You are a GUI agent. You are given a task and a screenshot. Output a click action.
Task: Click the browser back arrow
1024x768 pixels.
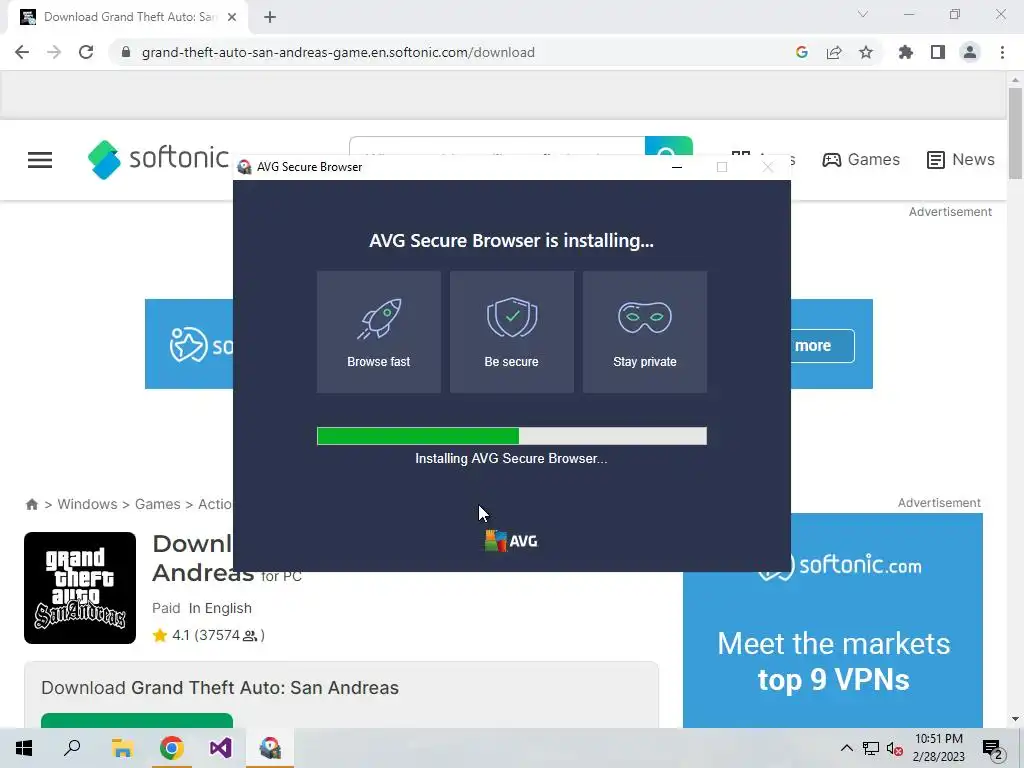(x=22, y=52)
